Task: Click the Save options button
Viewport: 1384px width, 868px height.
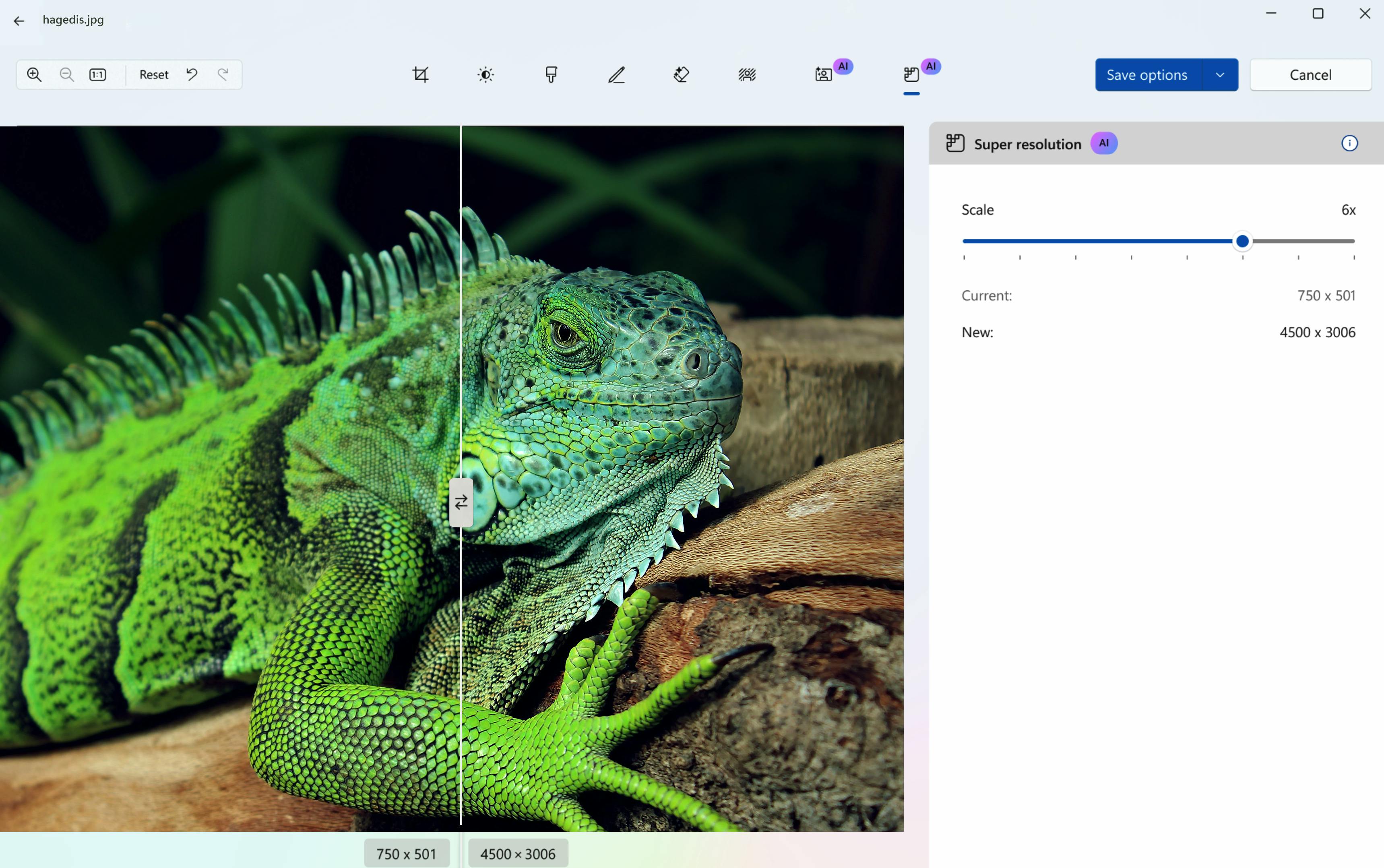Action: (1147, 74)
